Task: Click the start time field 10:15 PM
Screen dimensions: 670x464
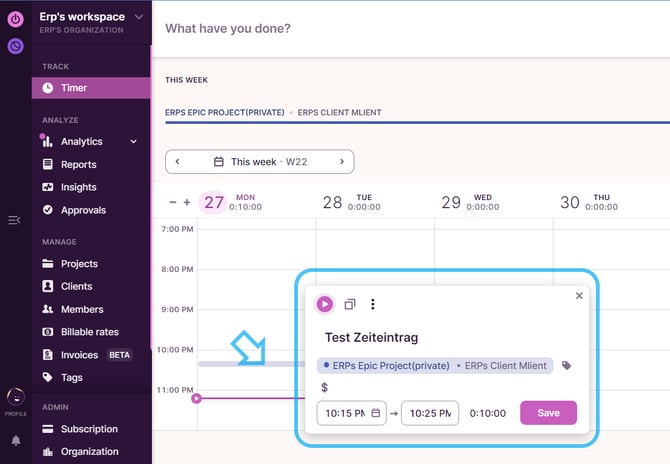Action: click(x=345, y=413)
